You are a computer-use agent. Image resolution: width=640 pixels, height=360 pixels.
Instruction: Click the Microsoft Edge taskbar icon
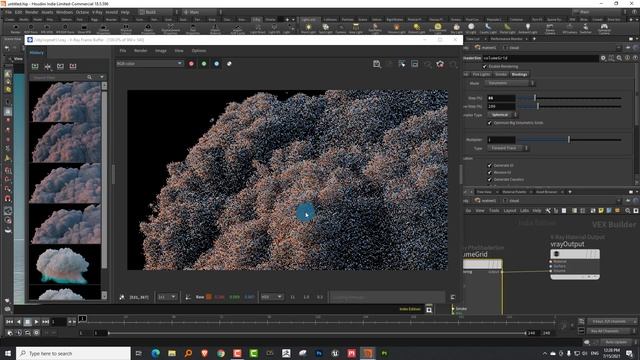coord(156,353)
